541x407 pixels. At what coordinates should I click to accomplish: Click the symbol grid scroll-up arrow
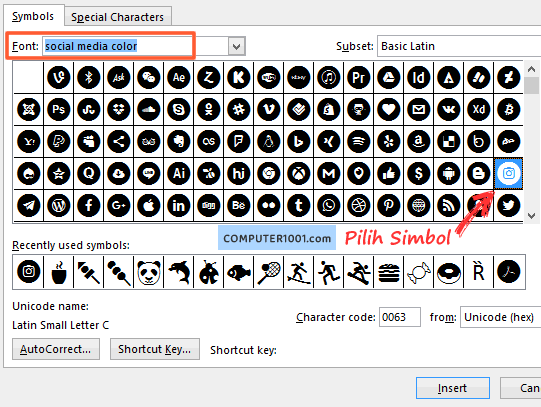click(x=531, y=69)
